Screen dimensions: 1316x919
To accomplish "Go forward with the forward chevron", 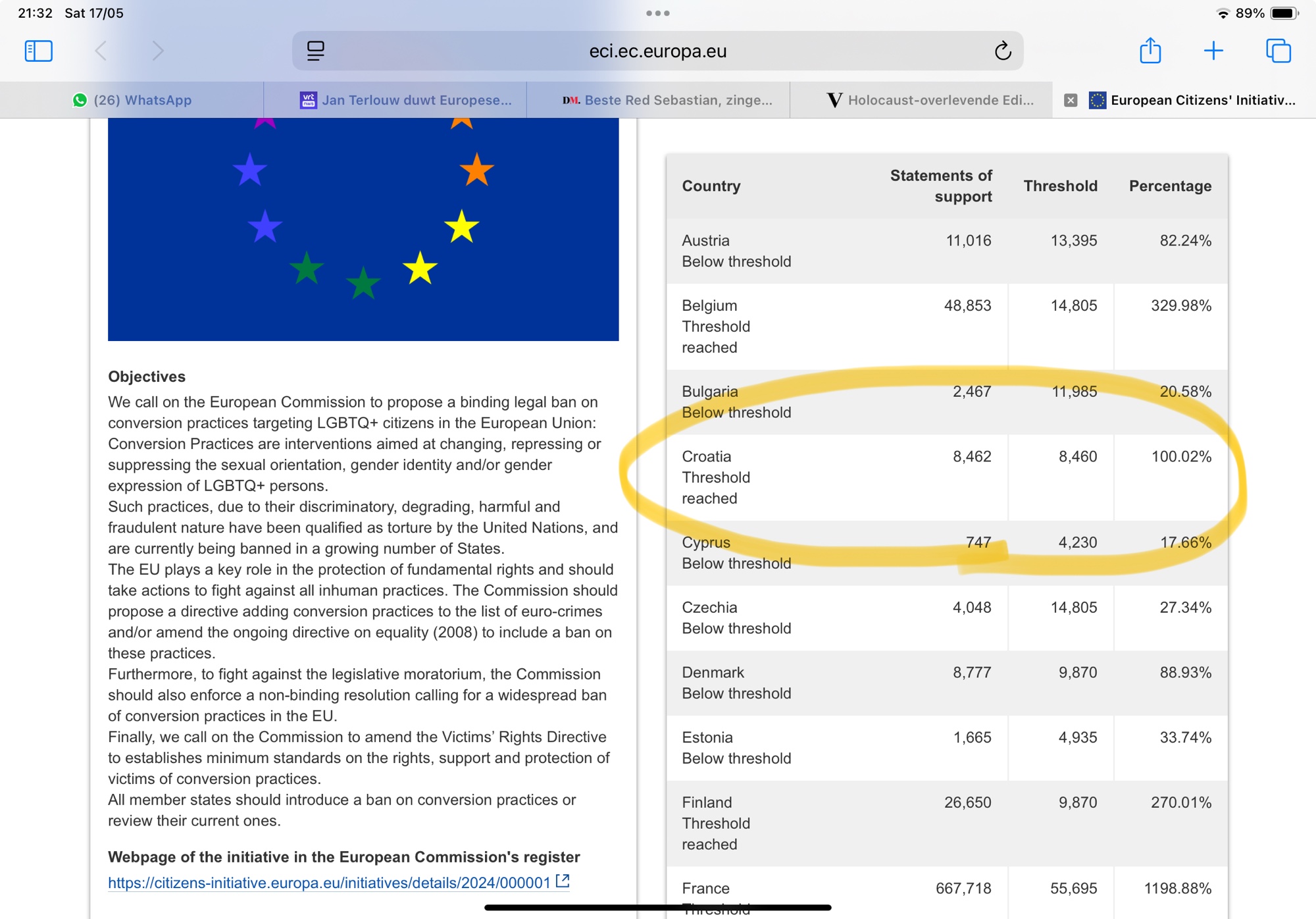I will pyautogui.click(x=158, y=51).
